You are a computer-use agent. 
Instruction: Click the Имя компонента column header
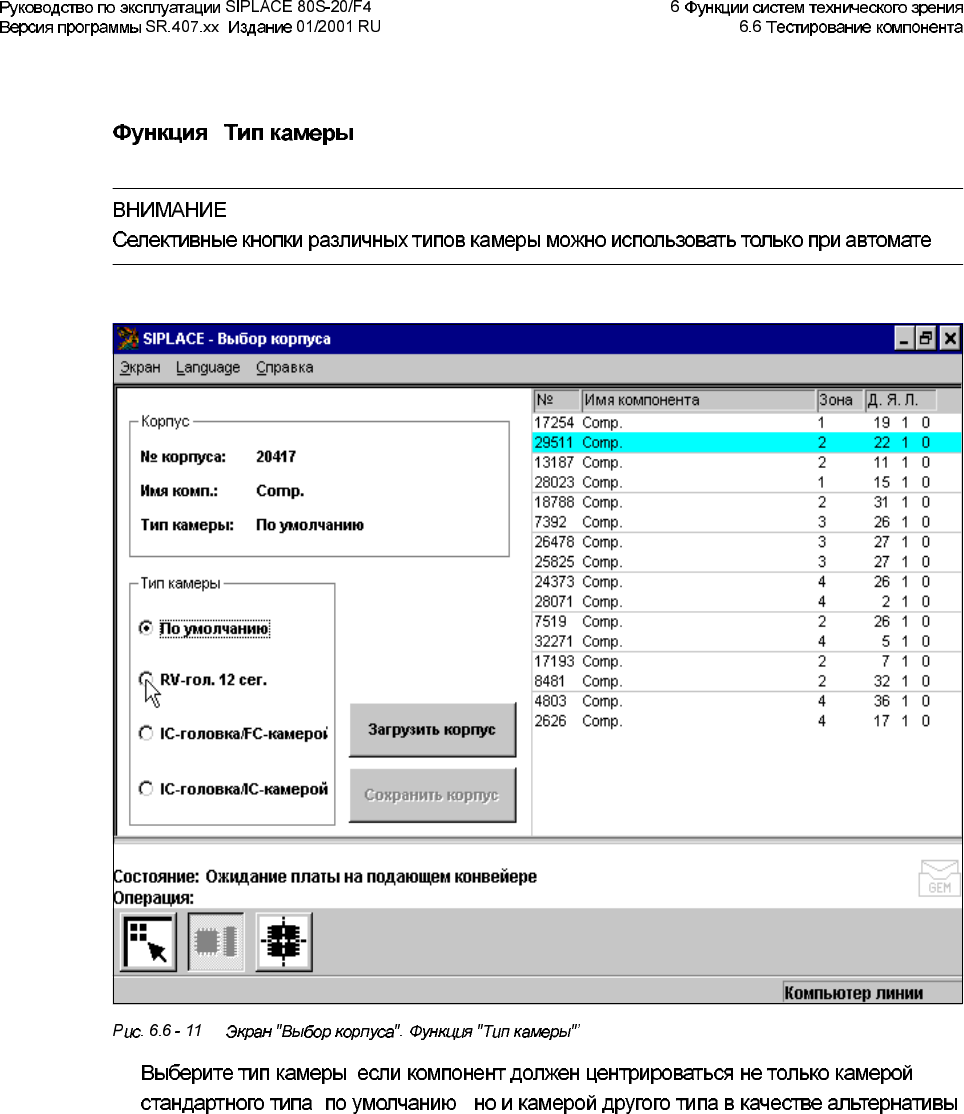[698, 400]
